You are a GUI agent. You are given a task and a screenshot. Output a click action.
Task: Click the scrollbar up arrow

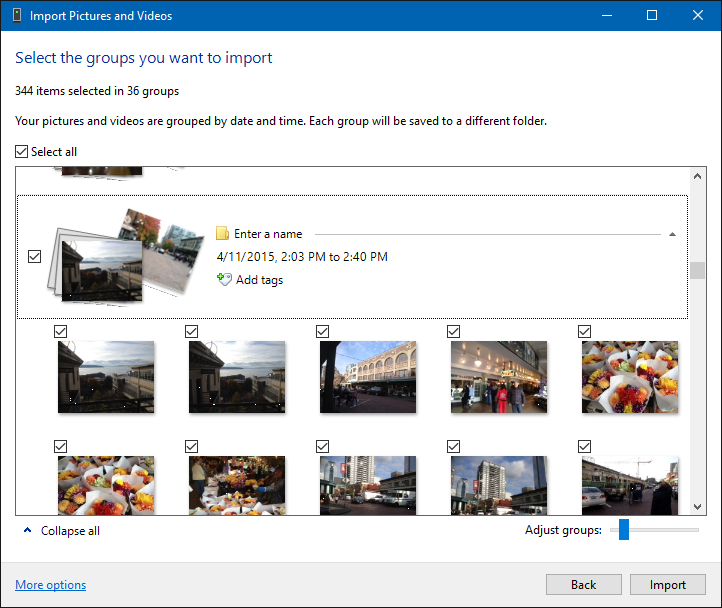(x=697, y=176)
